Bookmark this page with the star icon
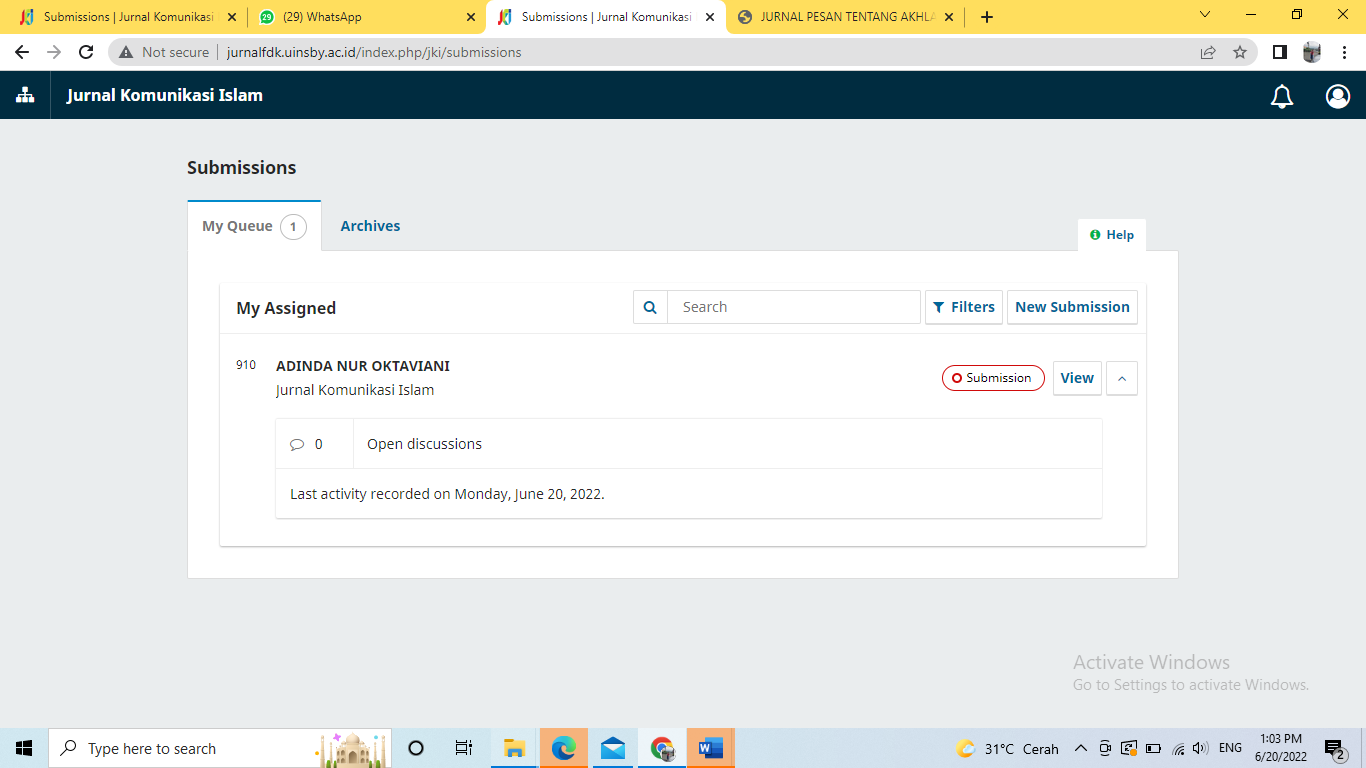The width and height of the screenshot is (1366, 768). (x=1240, y=52)
